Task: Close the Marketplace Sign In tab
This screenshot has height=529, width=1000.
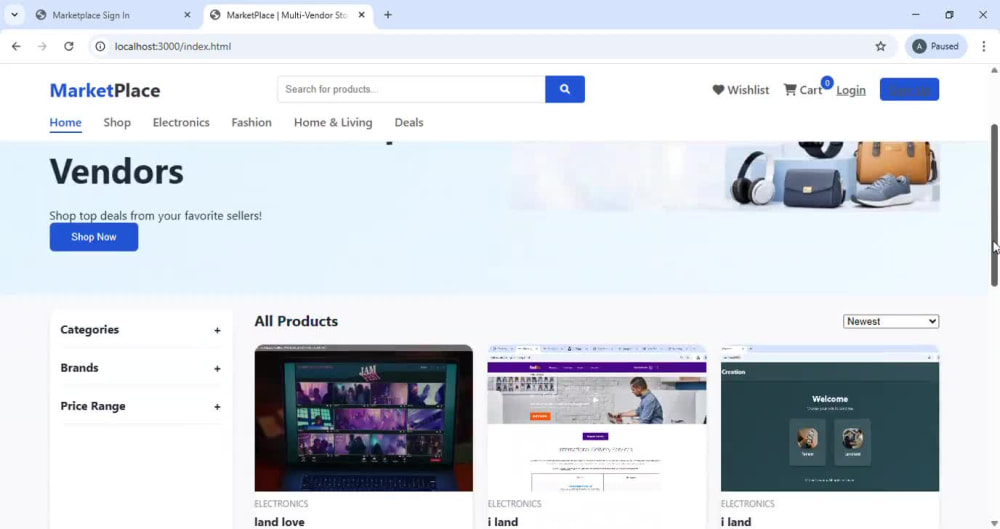Action: [187, 15]
